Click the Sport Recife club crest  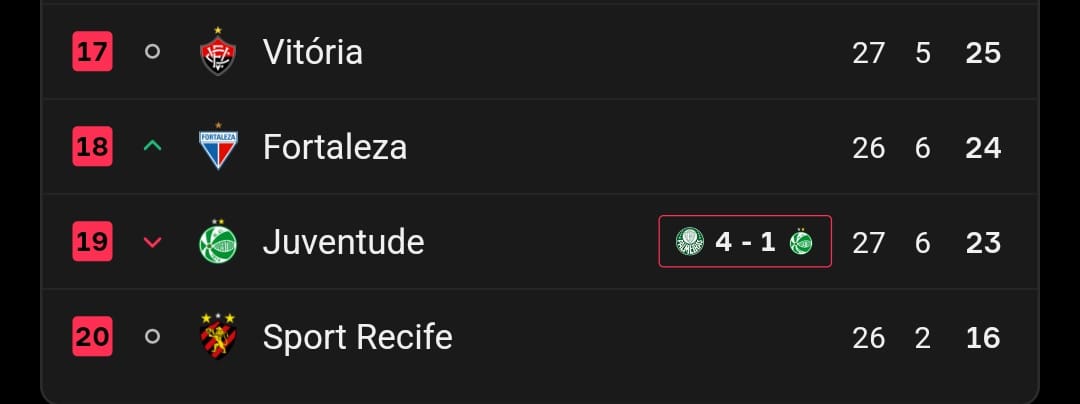click(x=217, y=337)
